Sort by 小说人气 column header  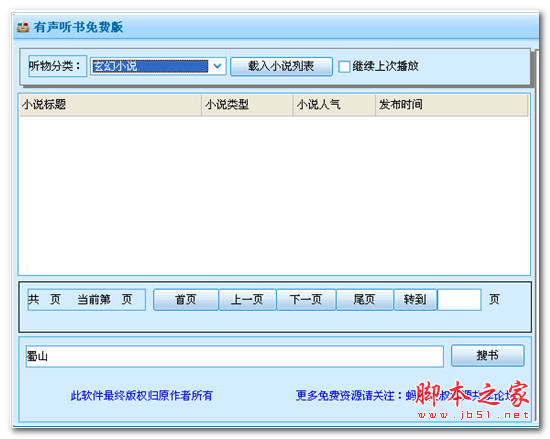(x=334, y=104)
